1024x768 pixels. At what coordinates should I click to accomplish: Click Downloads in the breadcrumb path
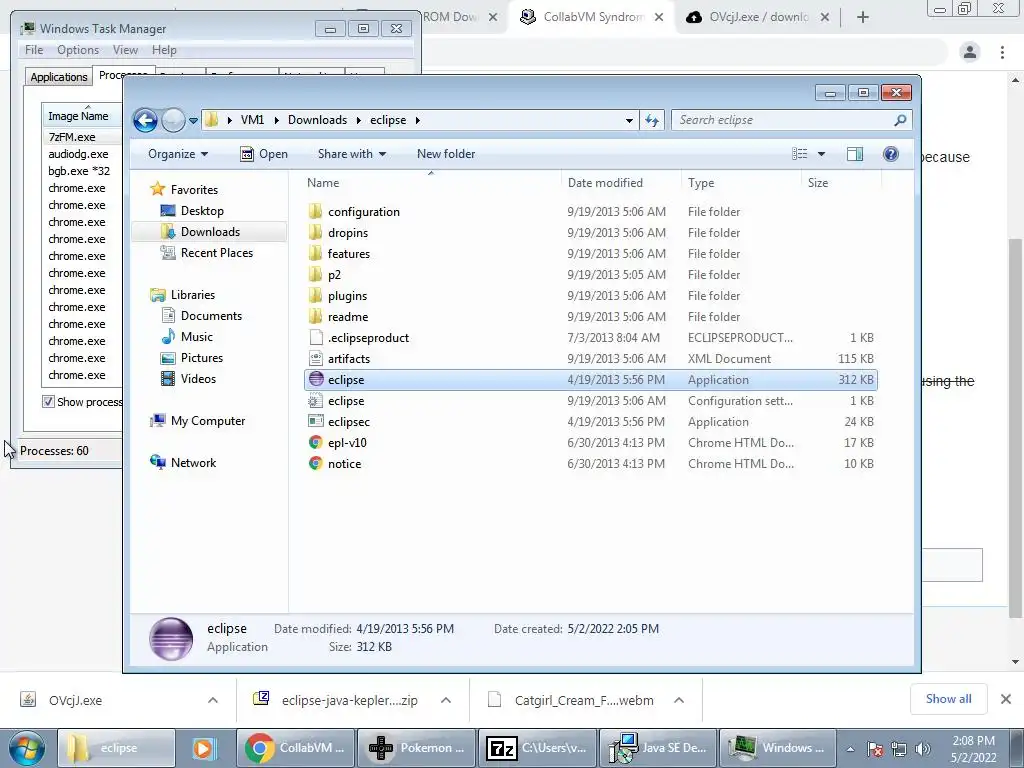[x=317, y=120]
